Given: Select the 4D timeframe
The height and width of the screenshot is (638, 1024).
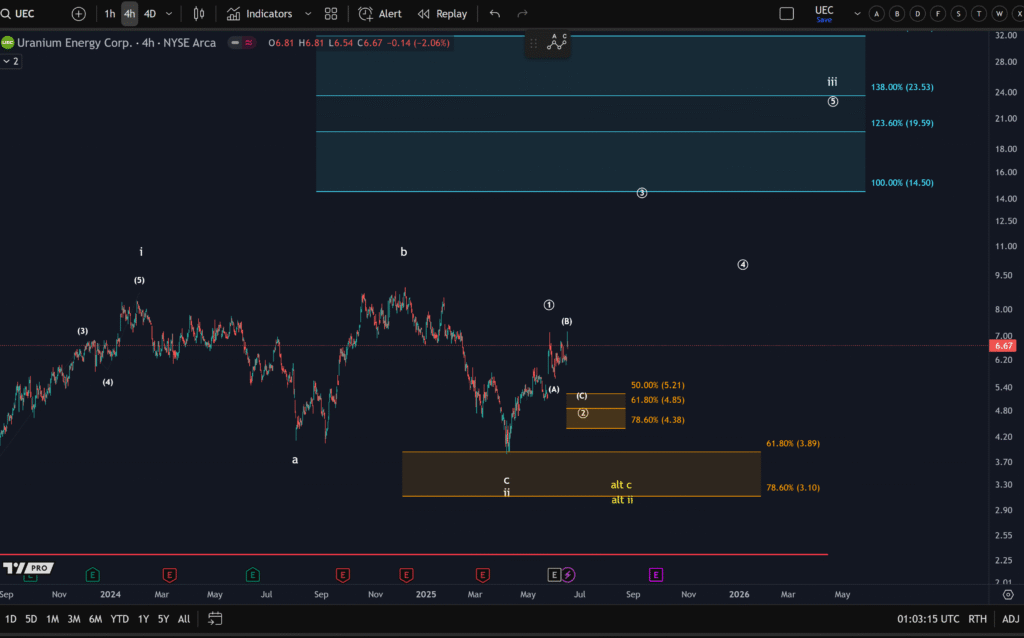Looking at the screenshot, I should 150,14.
